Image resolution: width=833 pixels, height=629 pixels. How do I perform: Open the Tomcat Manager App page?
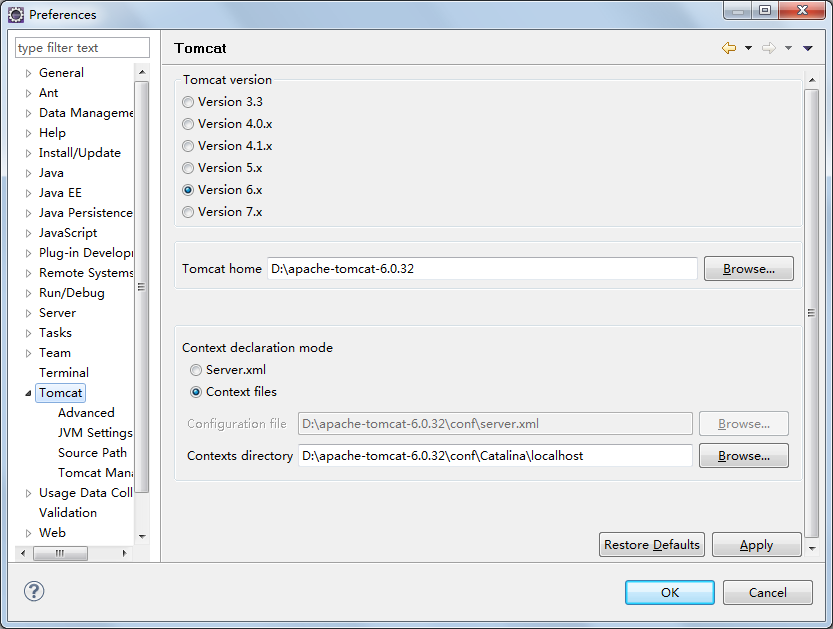point(95,473)
